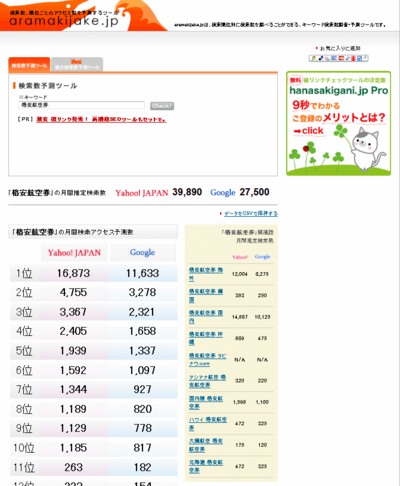
Task: Click the 8位 Google value 820
Action: (x=143, y=409)
